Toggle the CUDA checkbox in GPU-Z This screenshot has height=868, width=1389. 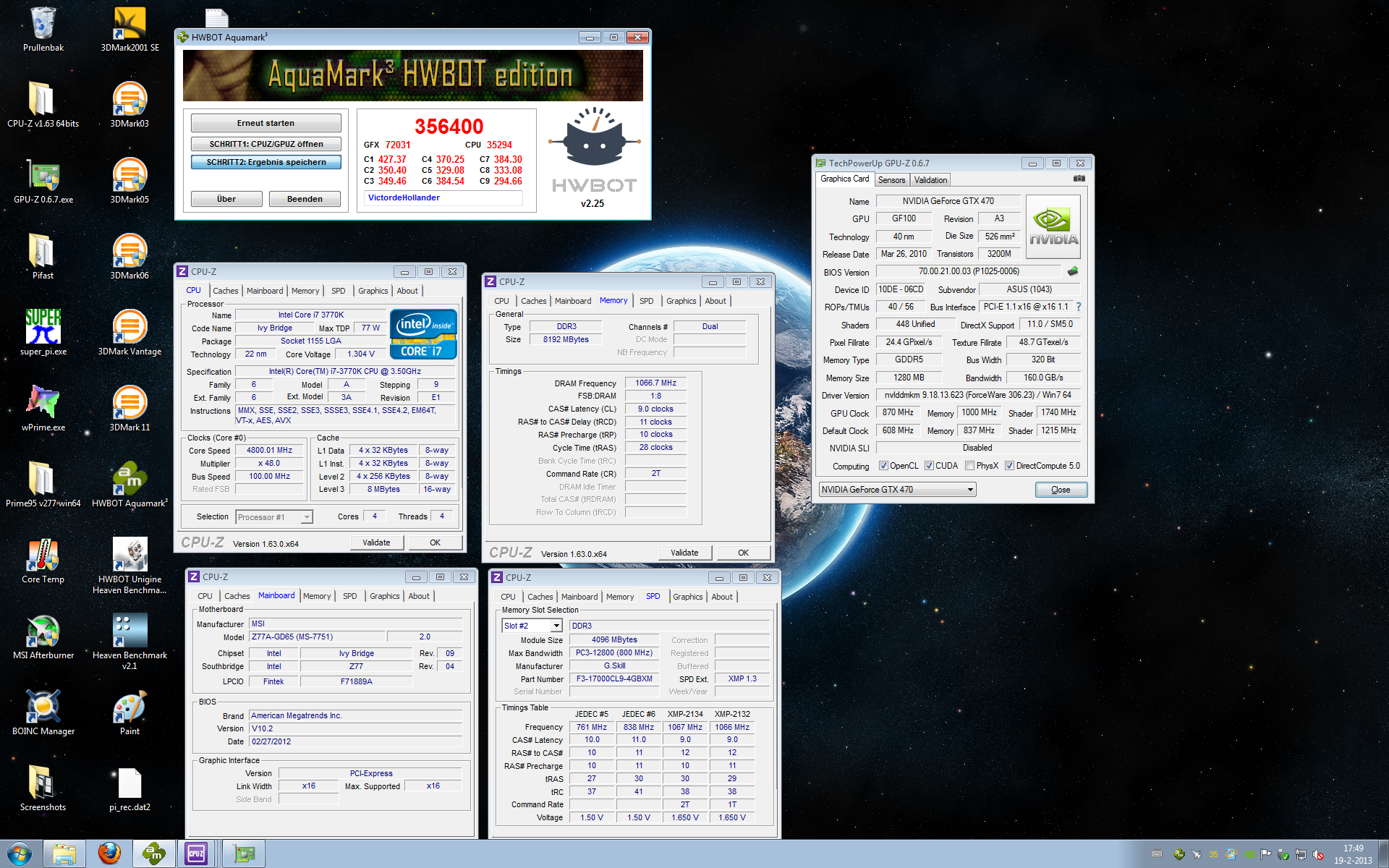929,466
